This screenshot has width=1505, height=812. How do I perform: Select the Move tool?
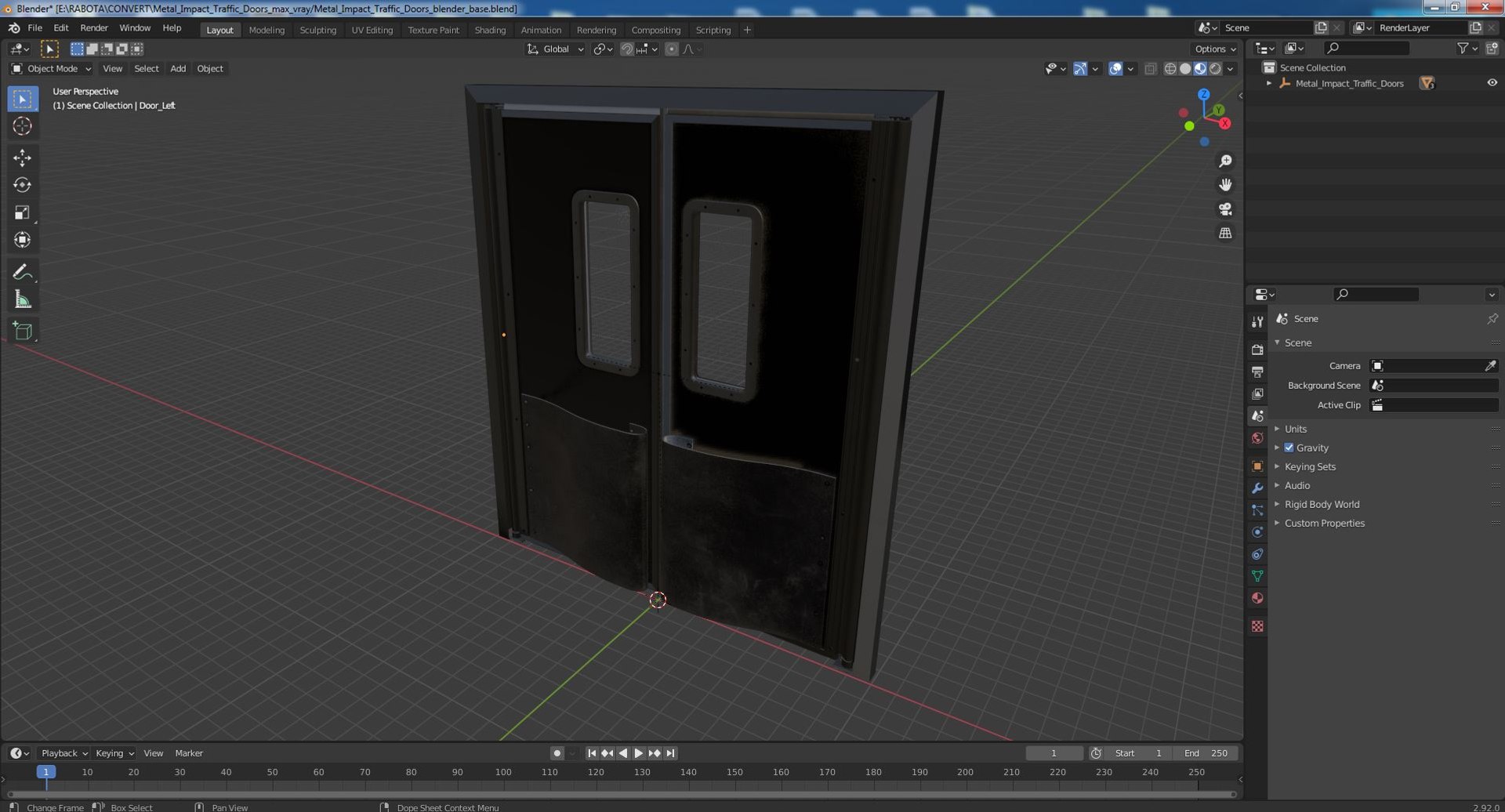pos(22,158)
